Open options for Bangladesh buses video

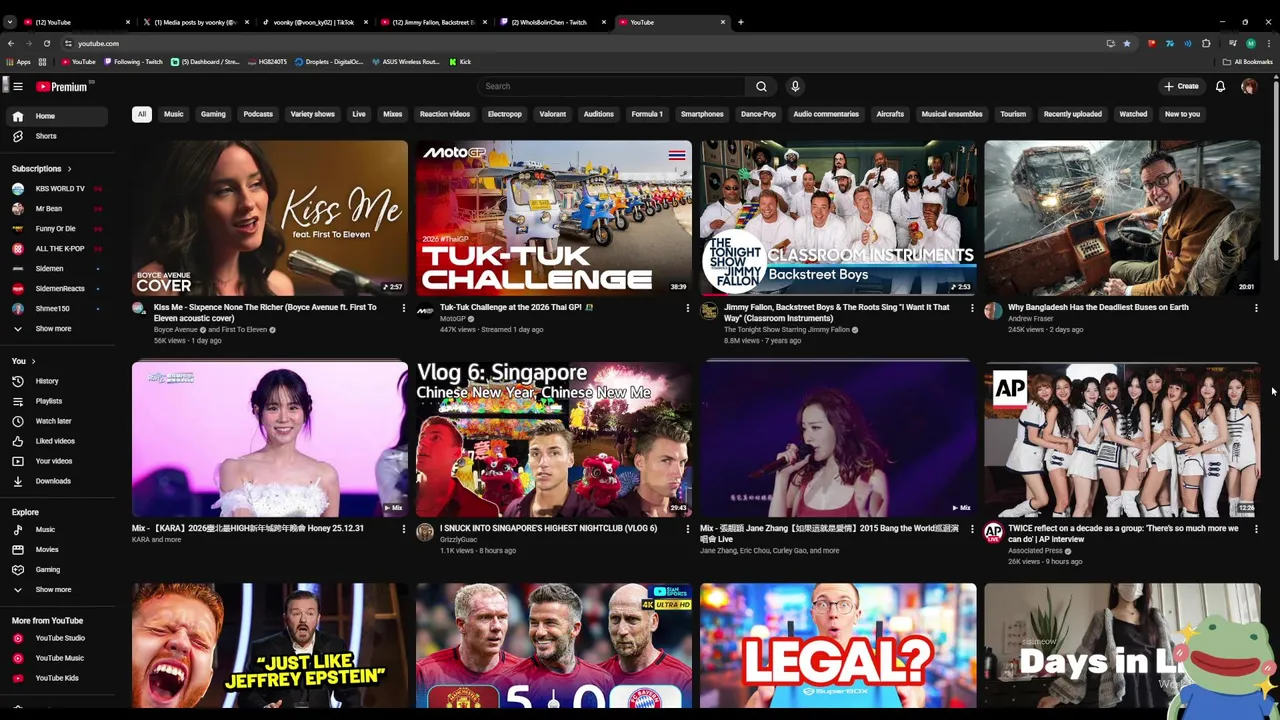pos(1256,308)
